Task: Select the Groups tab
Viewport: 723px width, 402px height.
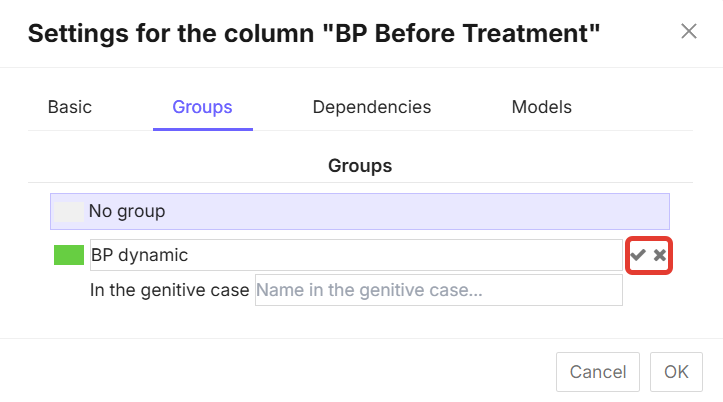Action: pyautogui.click(x=202, y=107)
